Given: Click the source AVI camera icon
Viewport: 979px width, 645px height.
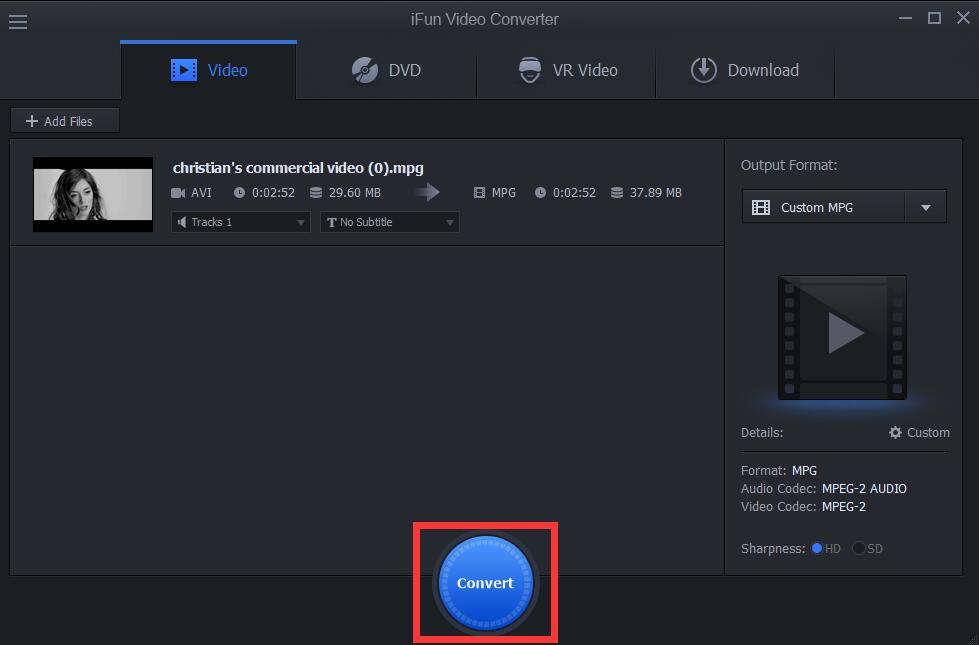Looking at the screenshot, I should [x=178, y=193].
